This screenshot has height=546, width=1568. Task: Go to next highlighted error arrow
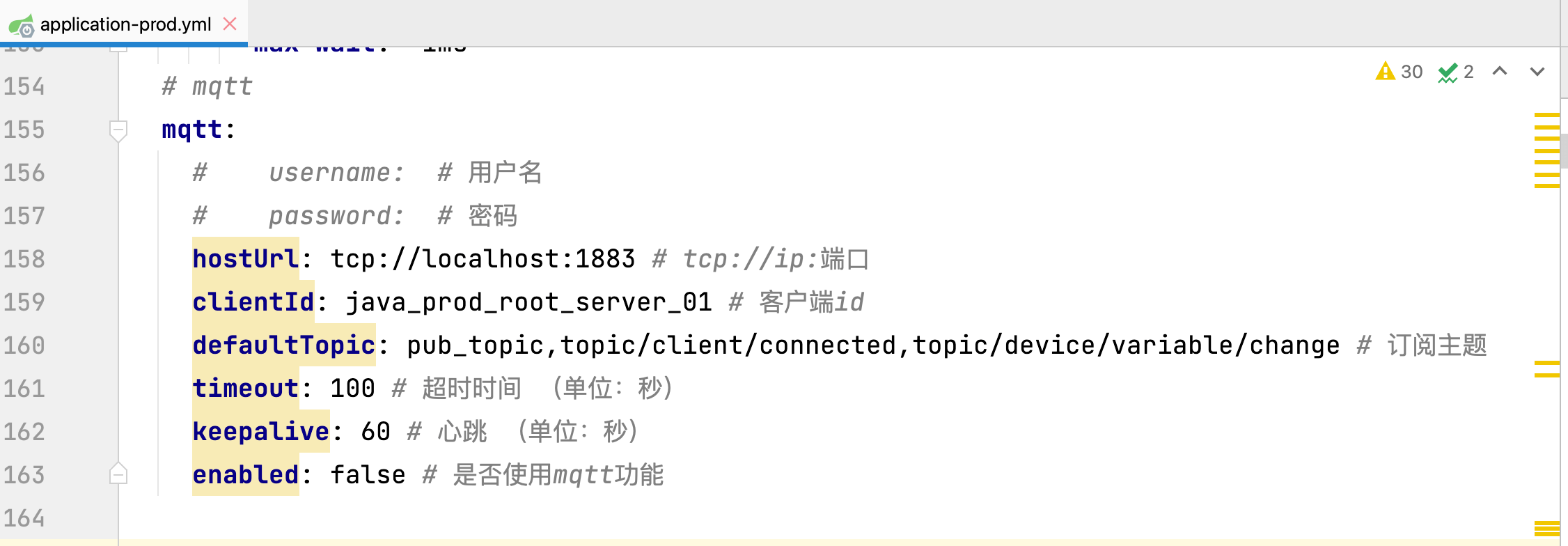pos(1537,71)
